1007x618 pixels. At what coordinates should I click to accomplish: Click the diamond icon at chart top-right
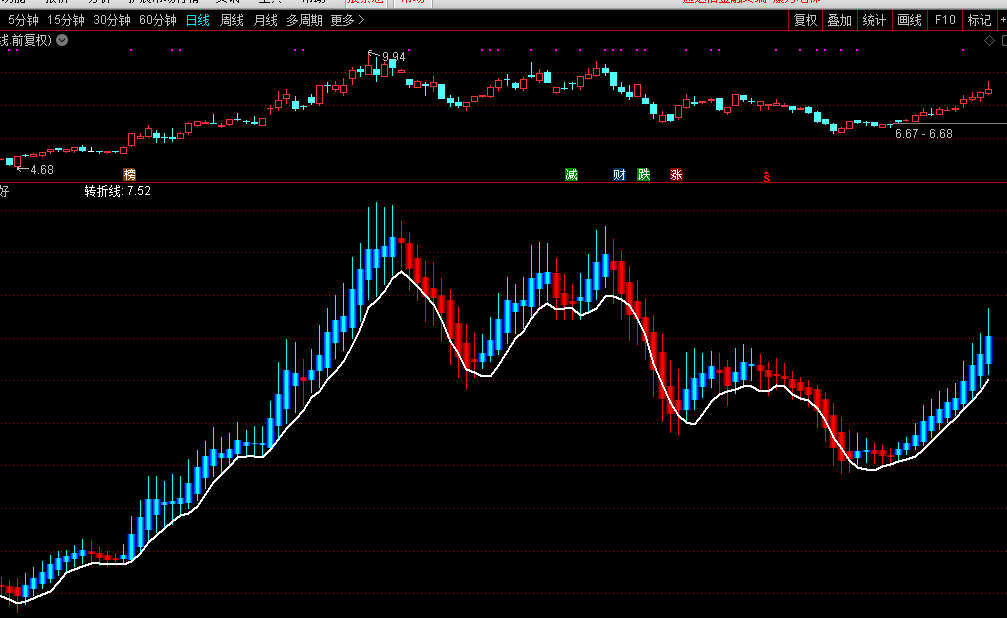click(988, 40)
